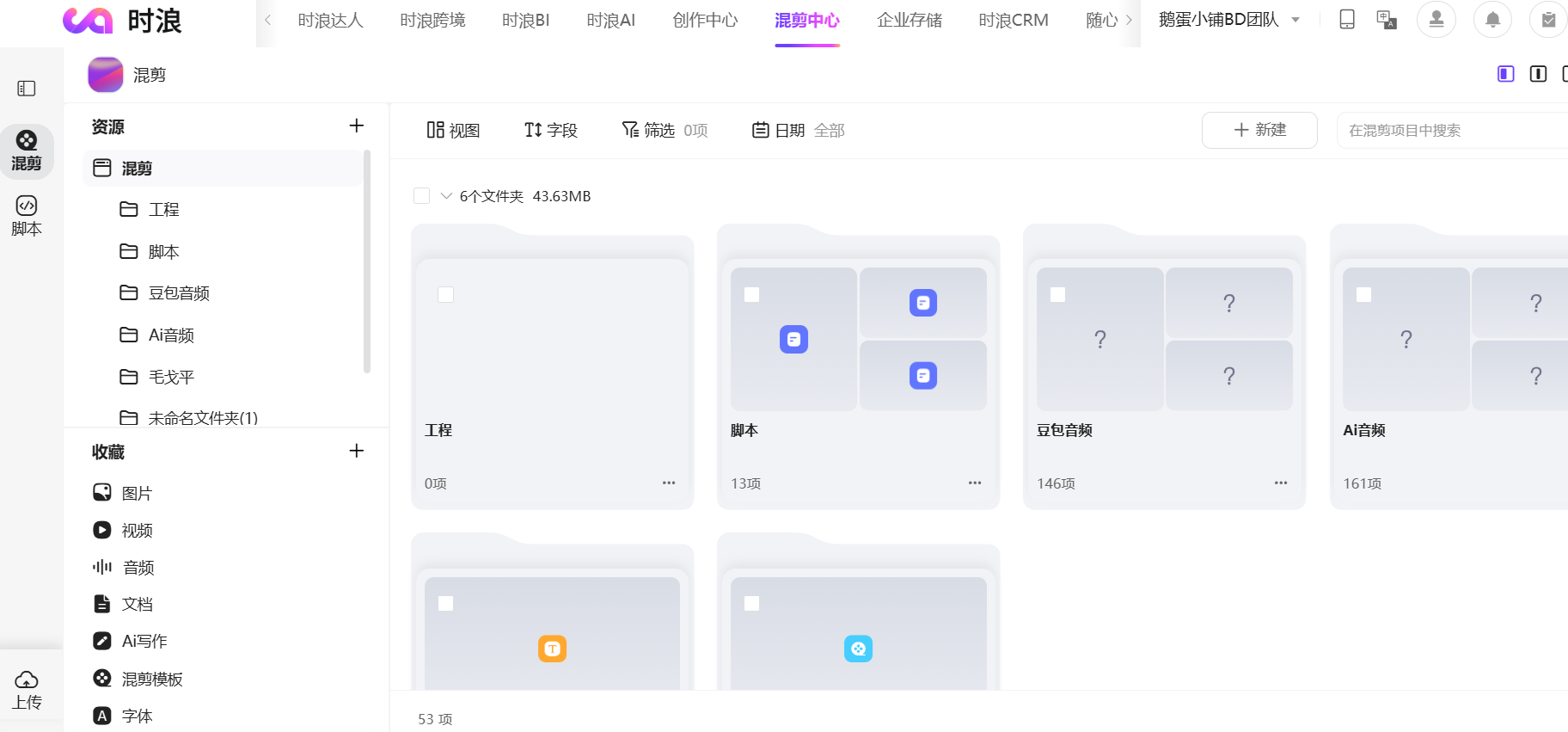Switch to 时浪AI tab
Screen dimensions: 1568x732
(611, 21)
